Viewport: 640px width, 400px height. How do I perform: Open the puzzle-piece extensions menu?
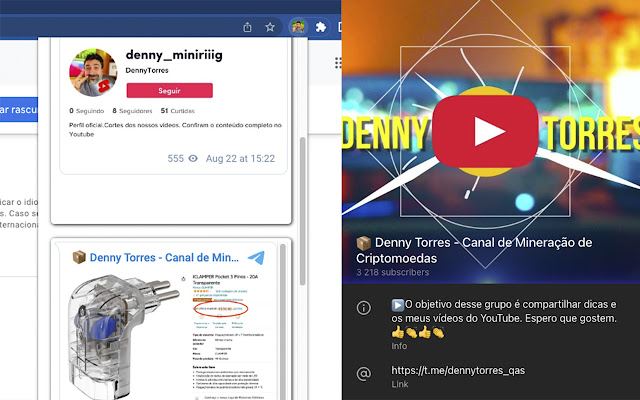321,27
